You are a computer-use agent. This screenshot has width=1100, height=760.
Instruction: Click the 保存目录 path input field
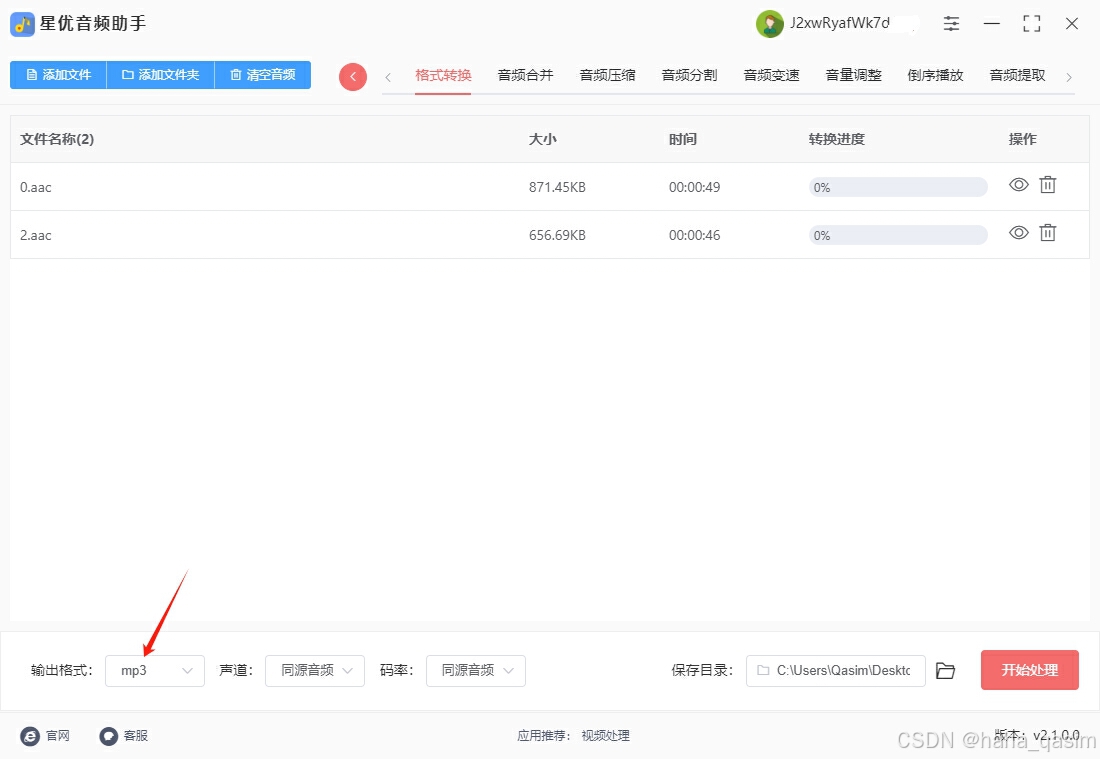836,671
